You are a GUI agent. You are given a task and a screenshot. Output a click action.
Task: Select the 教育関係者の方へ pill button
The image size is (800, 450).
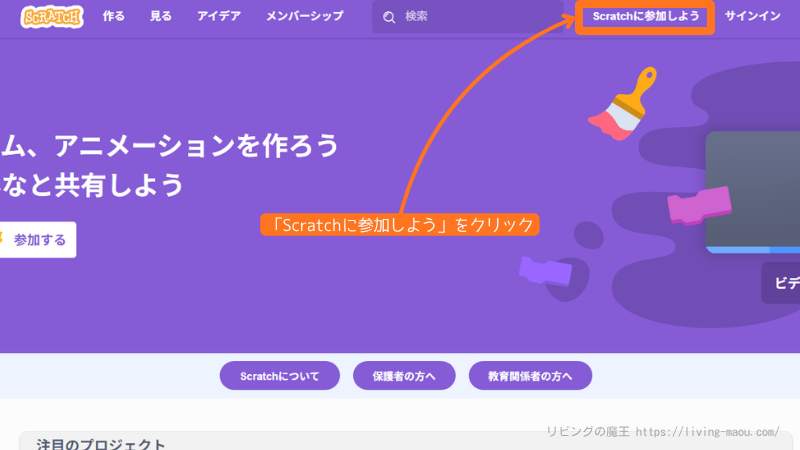coord(530,376)
